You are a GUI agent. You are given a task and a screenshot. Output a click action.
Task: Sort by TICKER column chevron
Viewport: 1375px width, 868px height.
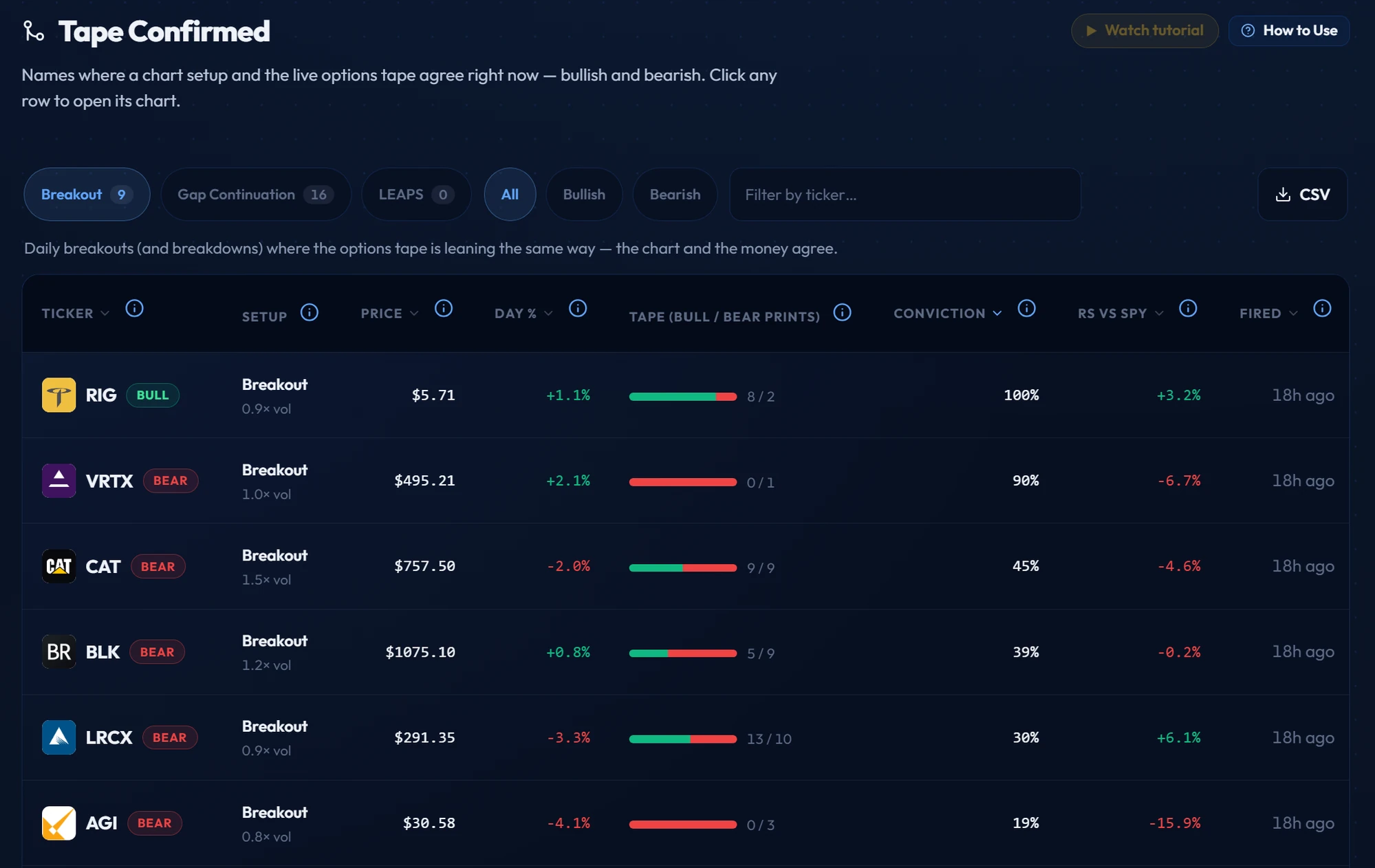(x=105, y=314)
